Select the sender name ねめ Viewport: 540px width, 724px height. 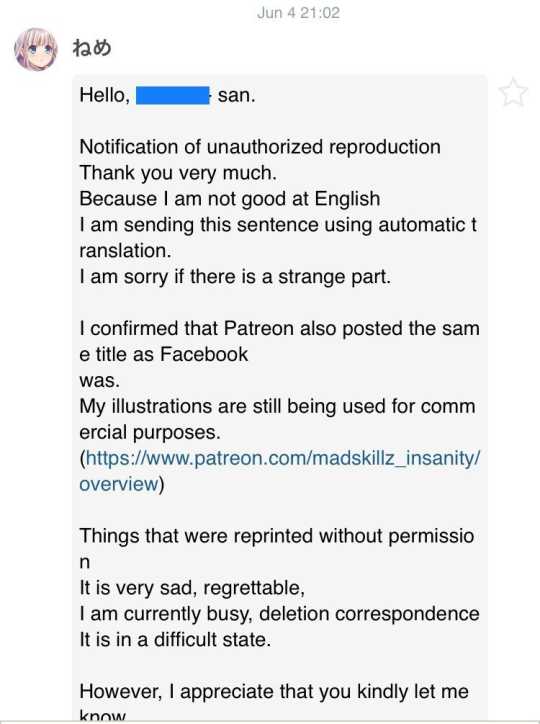pos(92,48)
